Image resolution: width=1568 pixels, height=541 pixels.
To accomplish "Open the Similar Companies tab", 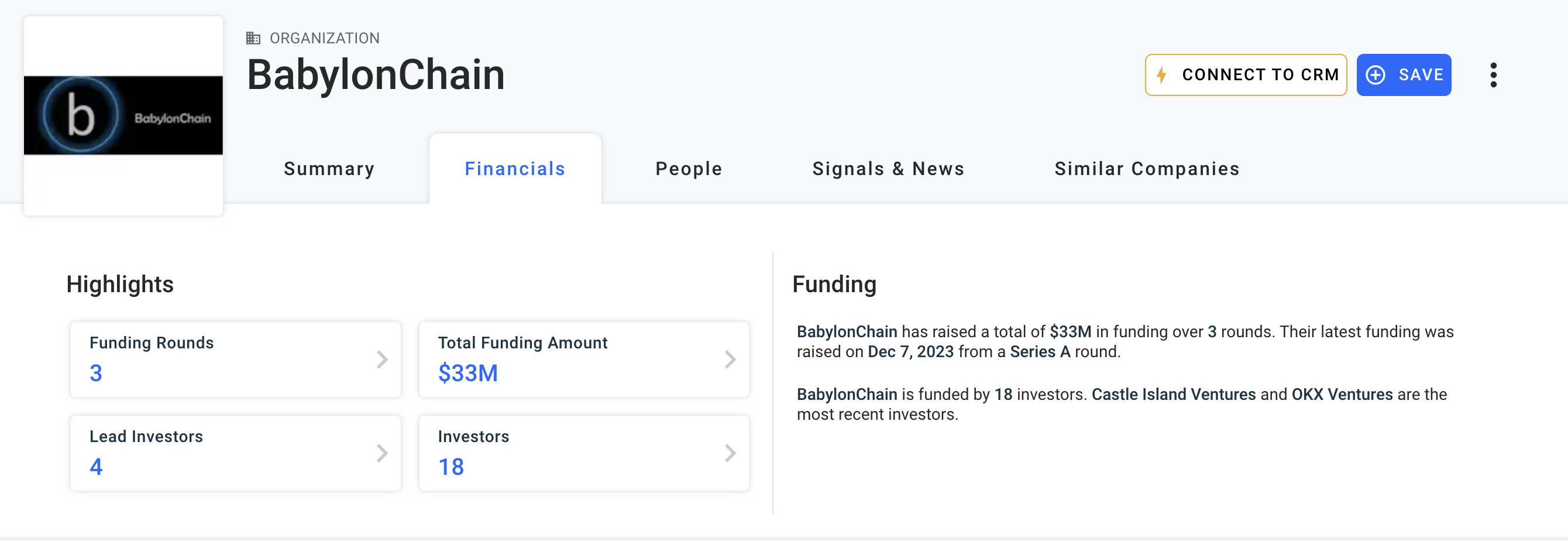I will point(1147,169).
